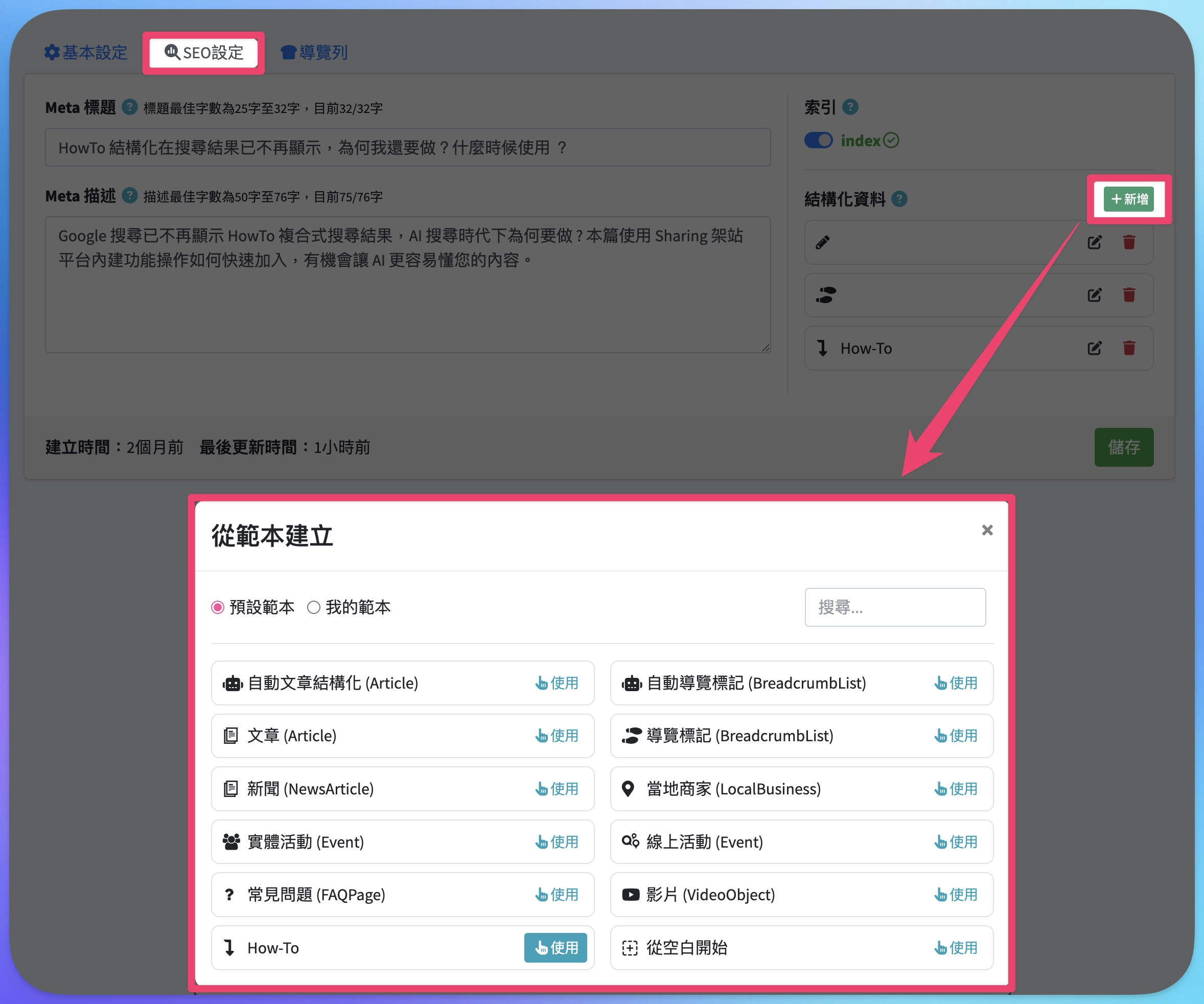Select the 我的範本 radio button
The width and height of the screenshot is (1204, 1004).
point(313,608)
